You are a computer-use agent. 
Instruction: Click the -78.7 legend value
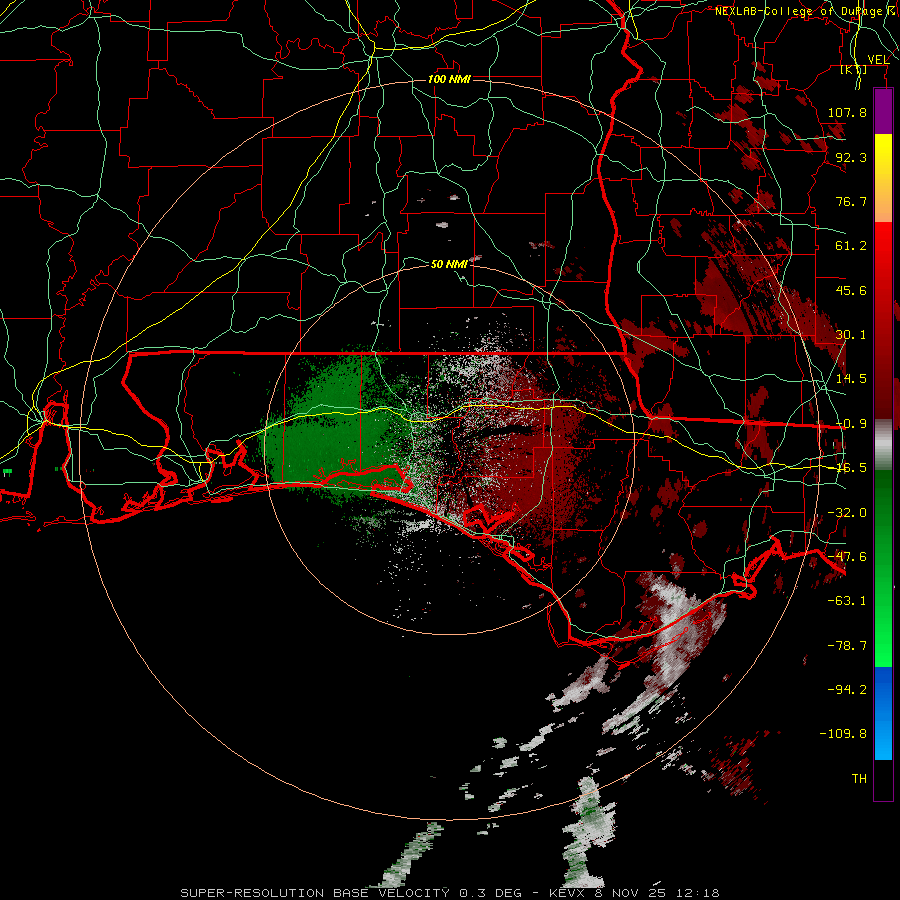[847, 646]
